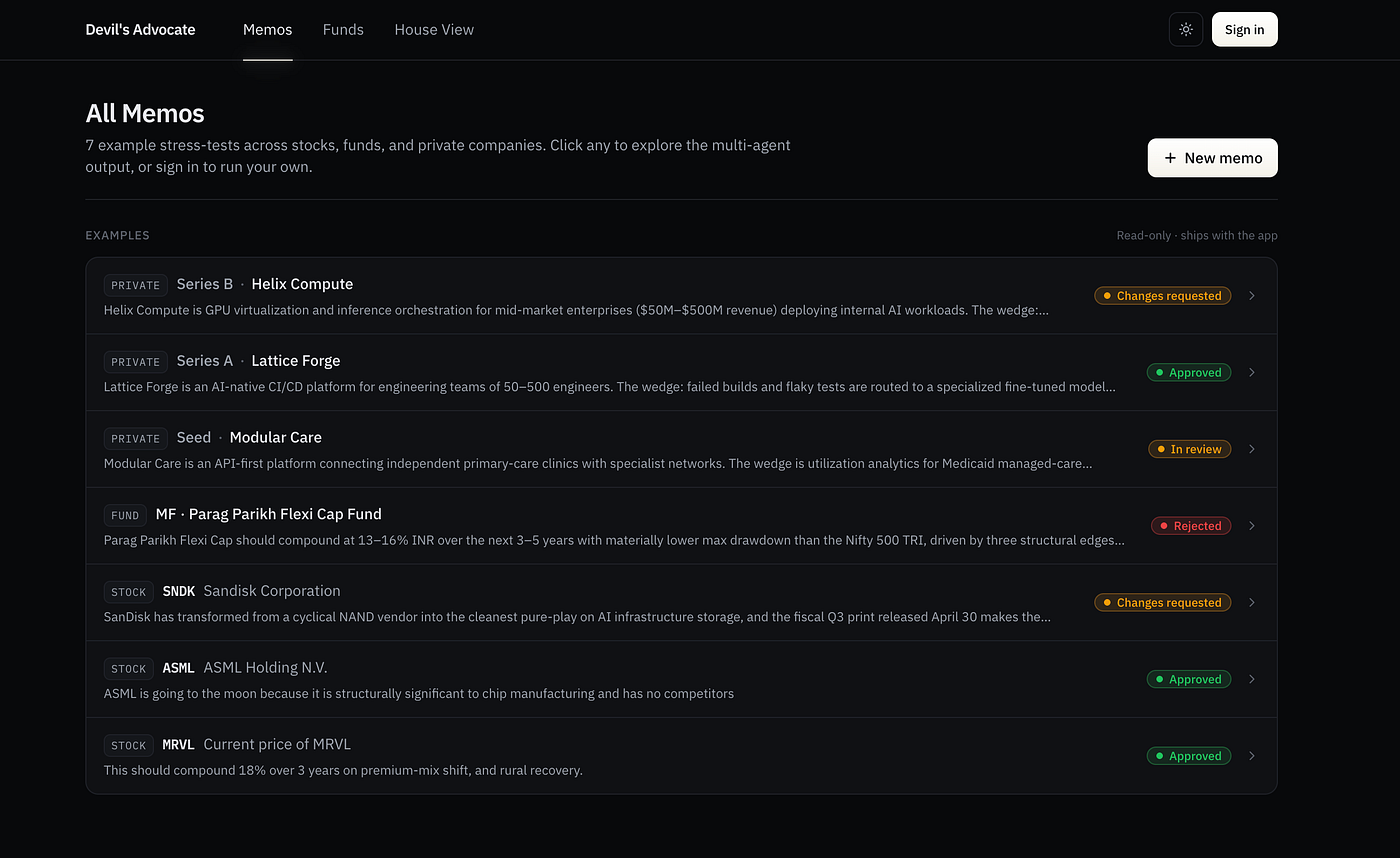Click the Approved badge on the MRVL row

1189,756
